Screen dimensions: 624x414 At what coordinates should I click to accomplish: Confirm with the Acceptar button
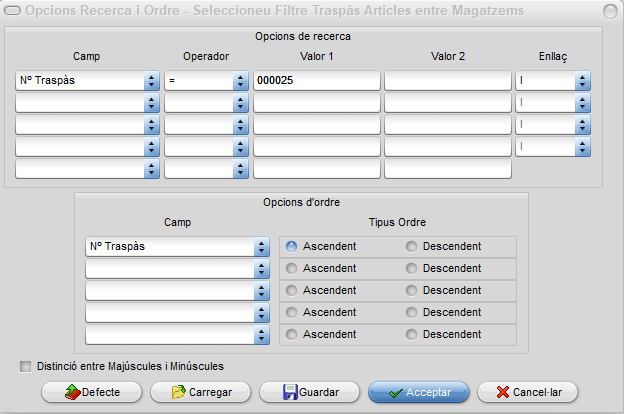pos(418,392)
